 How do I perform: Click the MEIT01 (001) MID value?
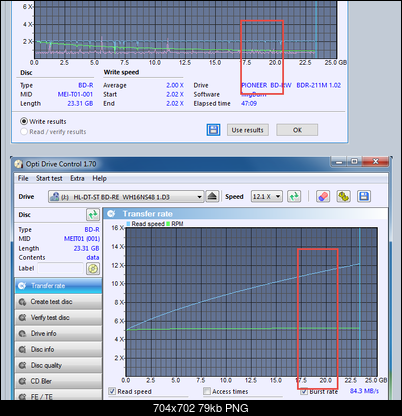82,239
